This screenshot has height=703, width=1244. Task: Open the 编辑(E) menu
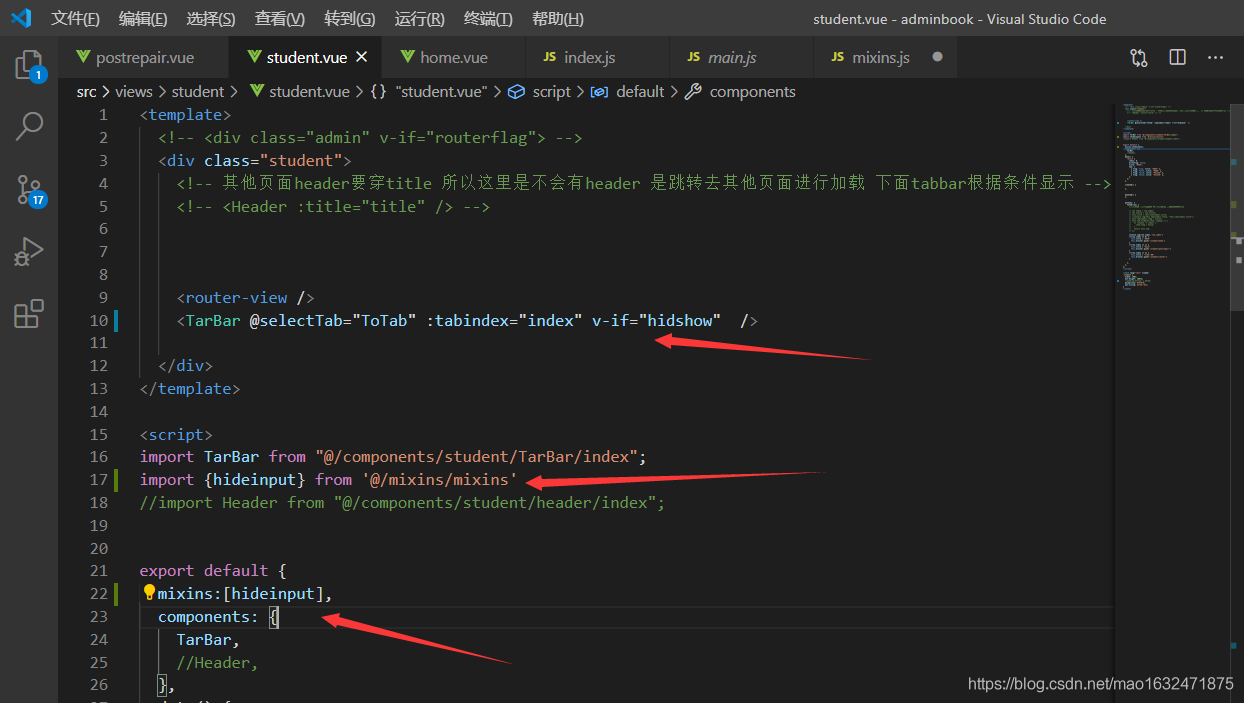coord(143,19)
